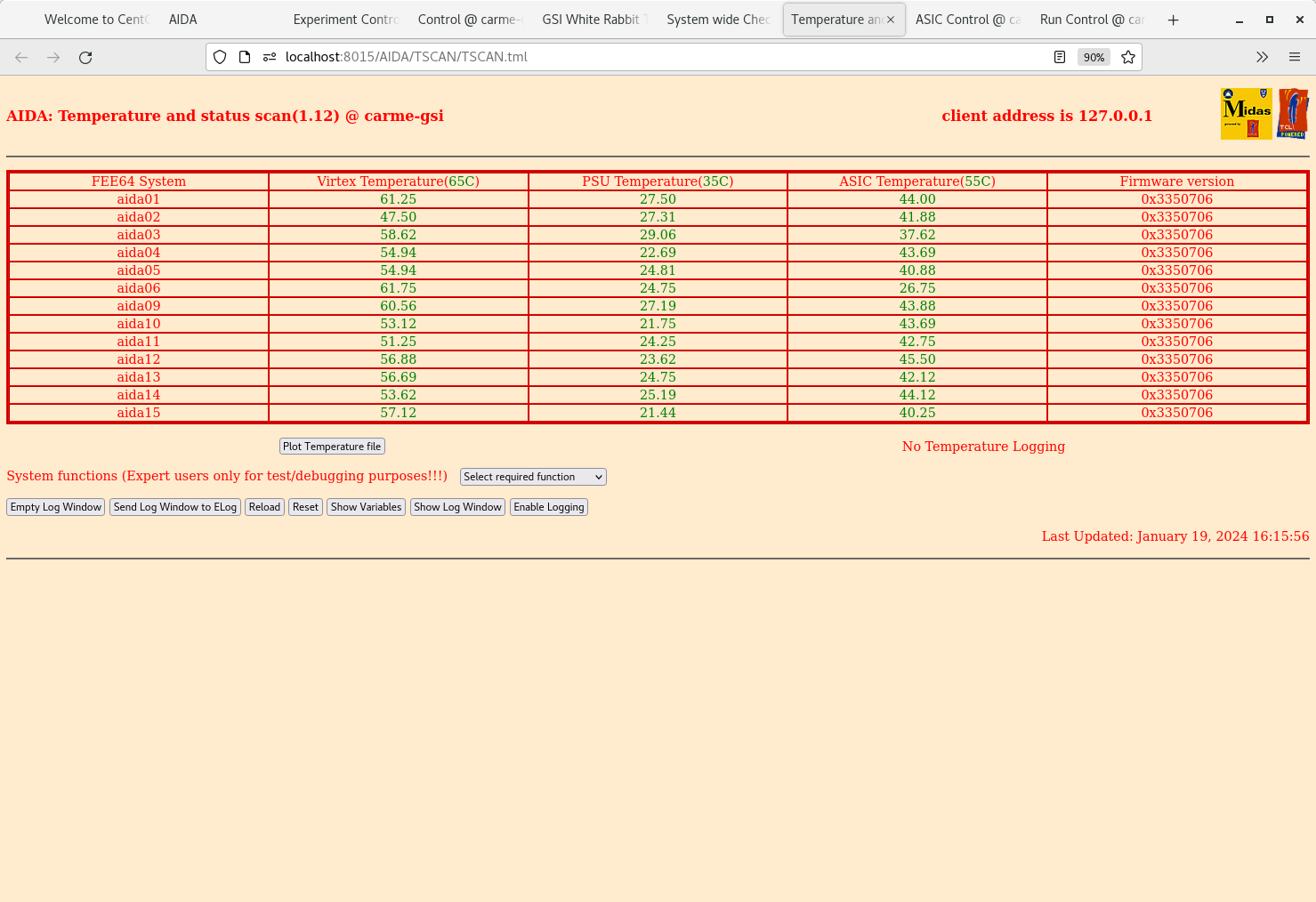Open the tracking protection shield icon
This screenshot has height=902, width=1316.
coord(220,57)
